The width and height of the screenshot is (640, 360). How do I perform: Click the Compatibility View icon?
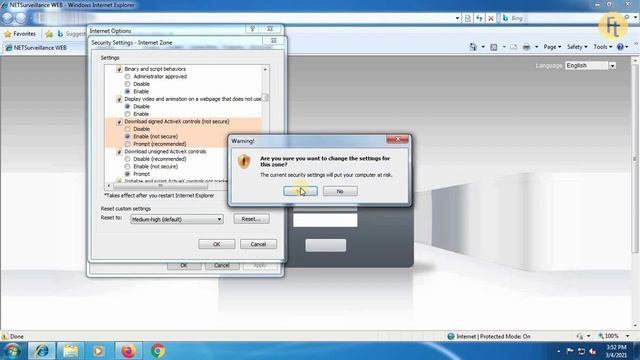pyautogui.click(x=468, y=18)
